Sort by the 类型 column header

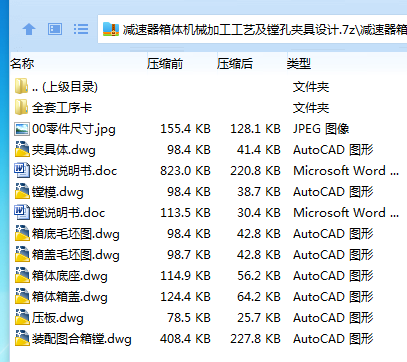[x=299, y=63]
